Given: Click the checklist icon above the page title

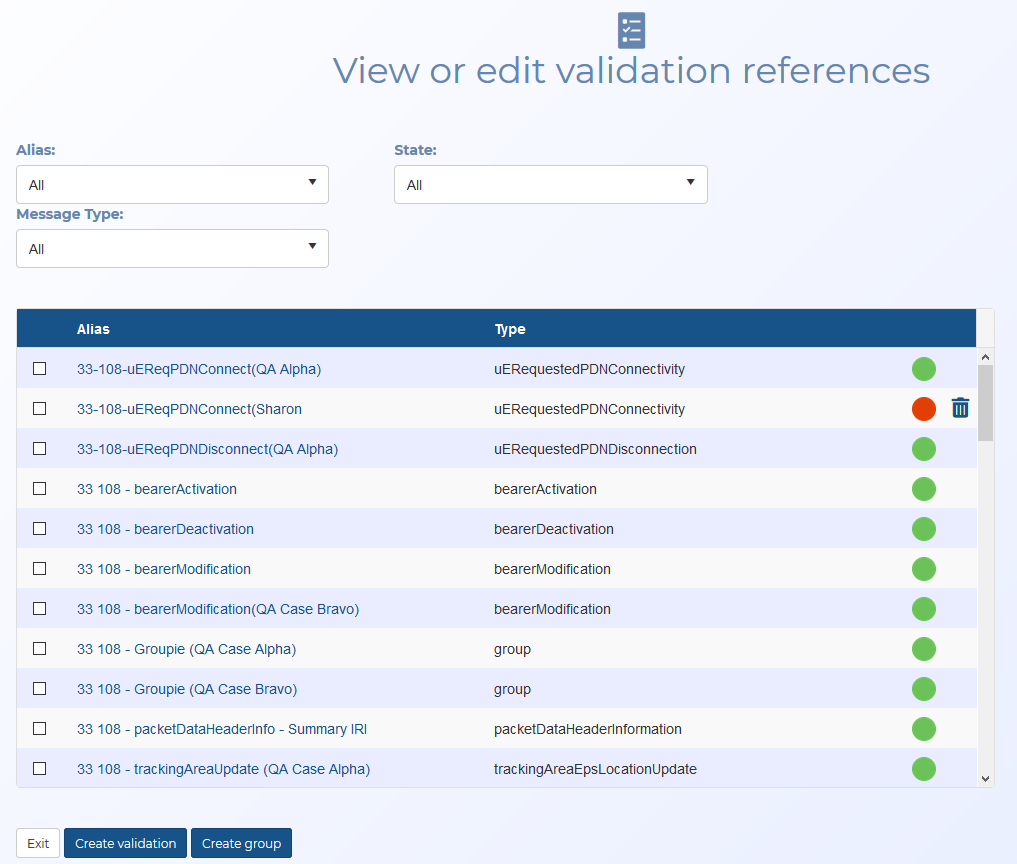Looking at the screenshot, I should click(x=631, y=30).
